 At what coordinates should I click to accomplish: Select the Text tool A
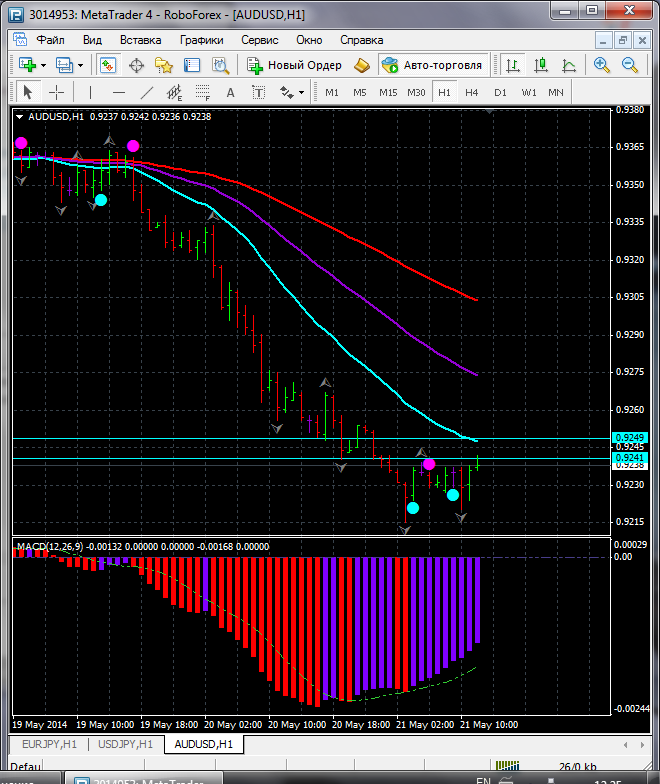[230, 92]
